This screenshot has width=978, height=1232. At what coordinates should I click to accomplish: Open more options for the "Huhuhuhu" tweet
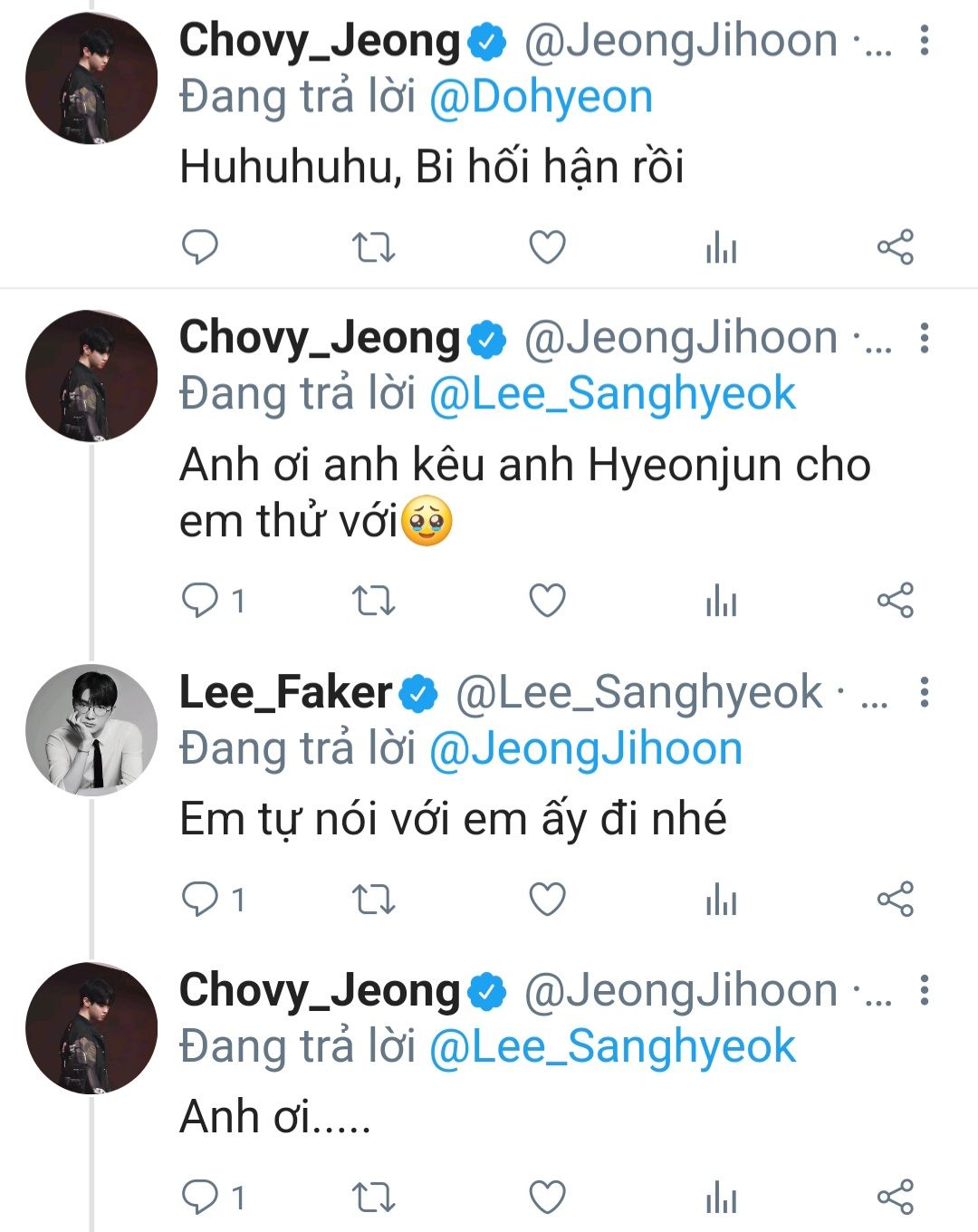click(924, 41)
